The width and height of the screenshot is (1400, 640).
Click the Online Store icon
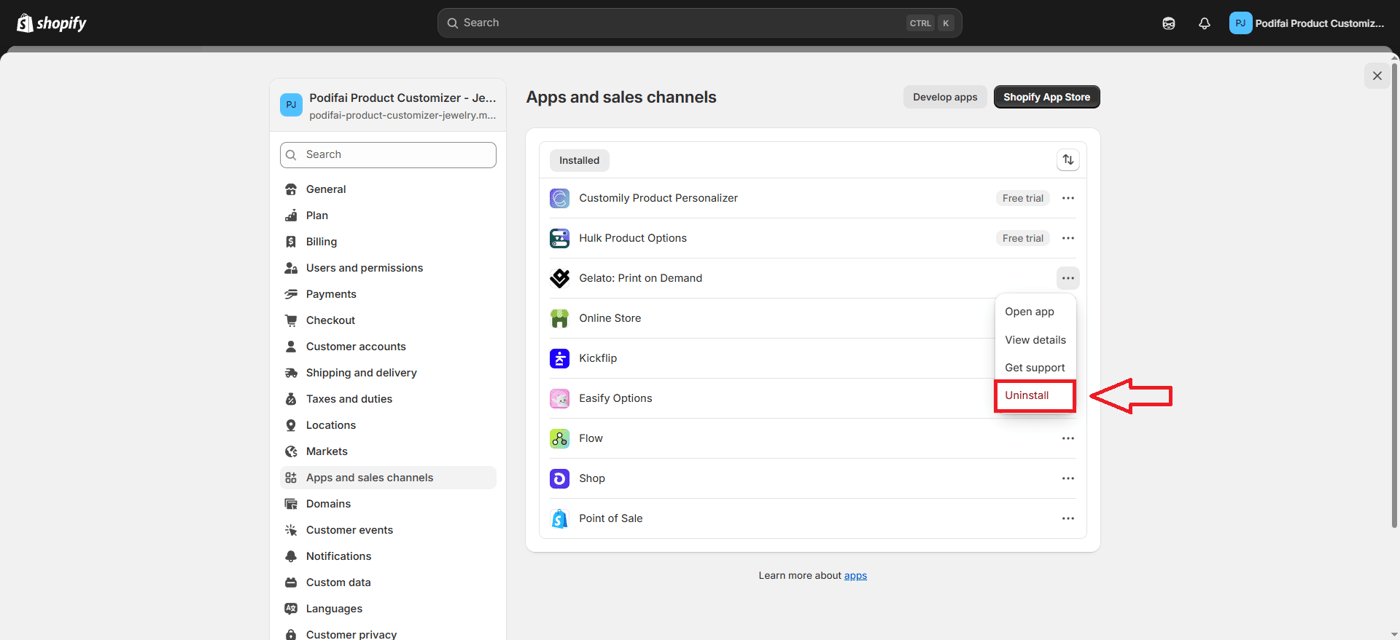click(560, 318)
